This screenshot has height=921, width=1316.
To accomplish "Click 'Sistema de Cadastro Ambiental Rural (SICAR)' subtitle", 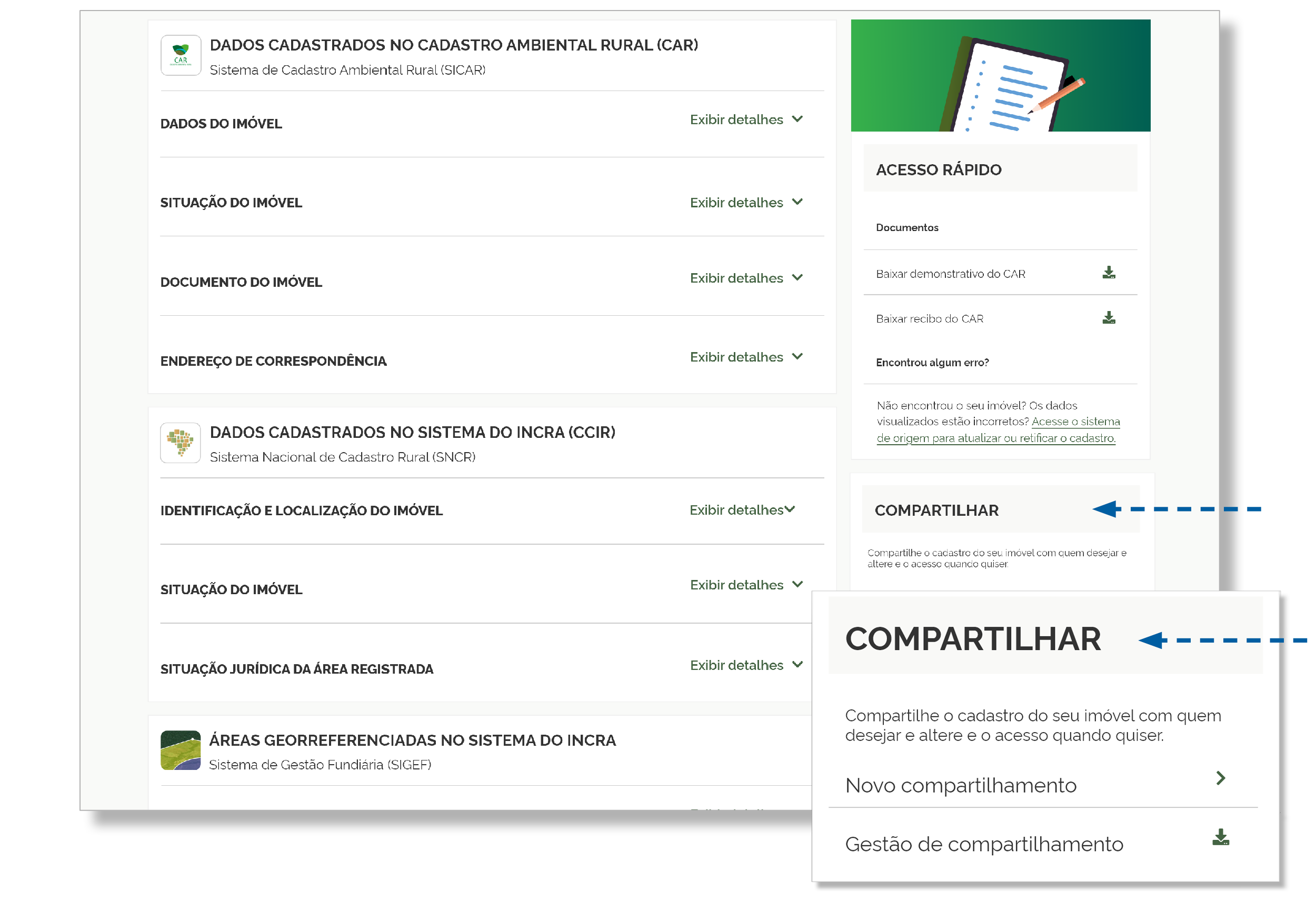I will click(347, 70).
